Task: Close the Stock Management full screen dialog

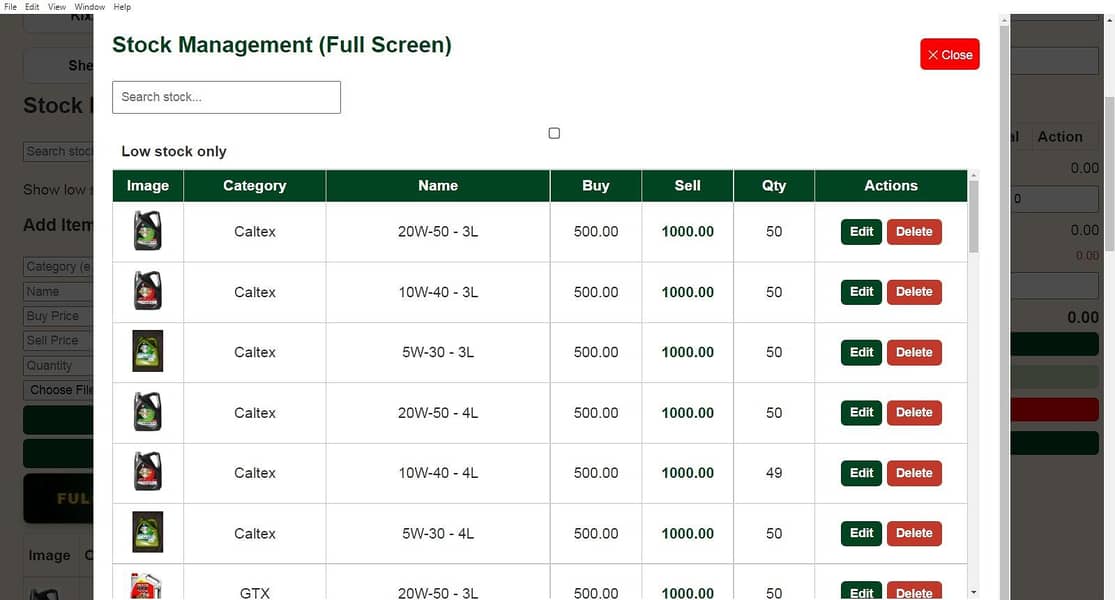Action: [949, 55]
